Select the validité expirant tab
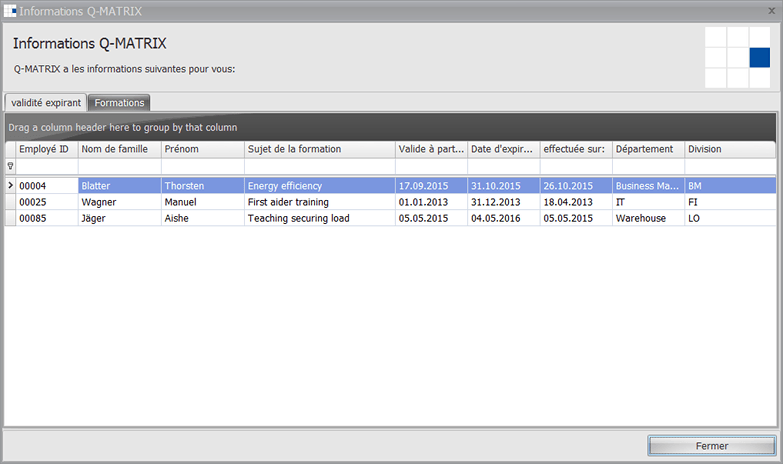The width and height of the screenshot is (783, 464). coord(46,103)
